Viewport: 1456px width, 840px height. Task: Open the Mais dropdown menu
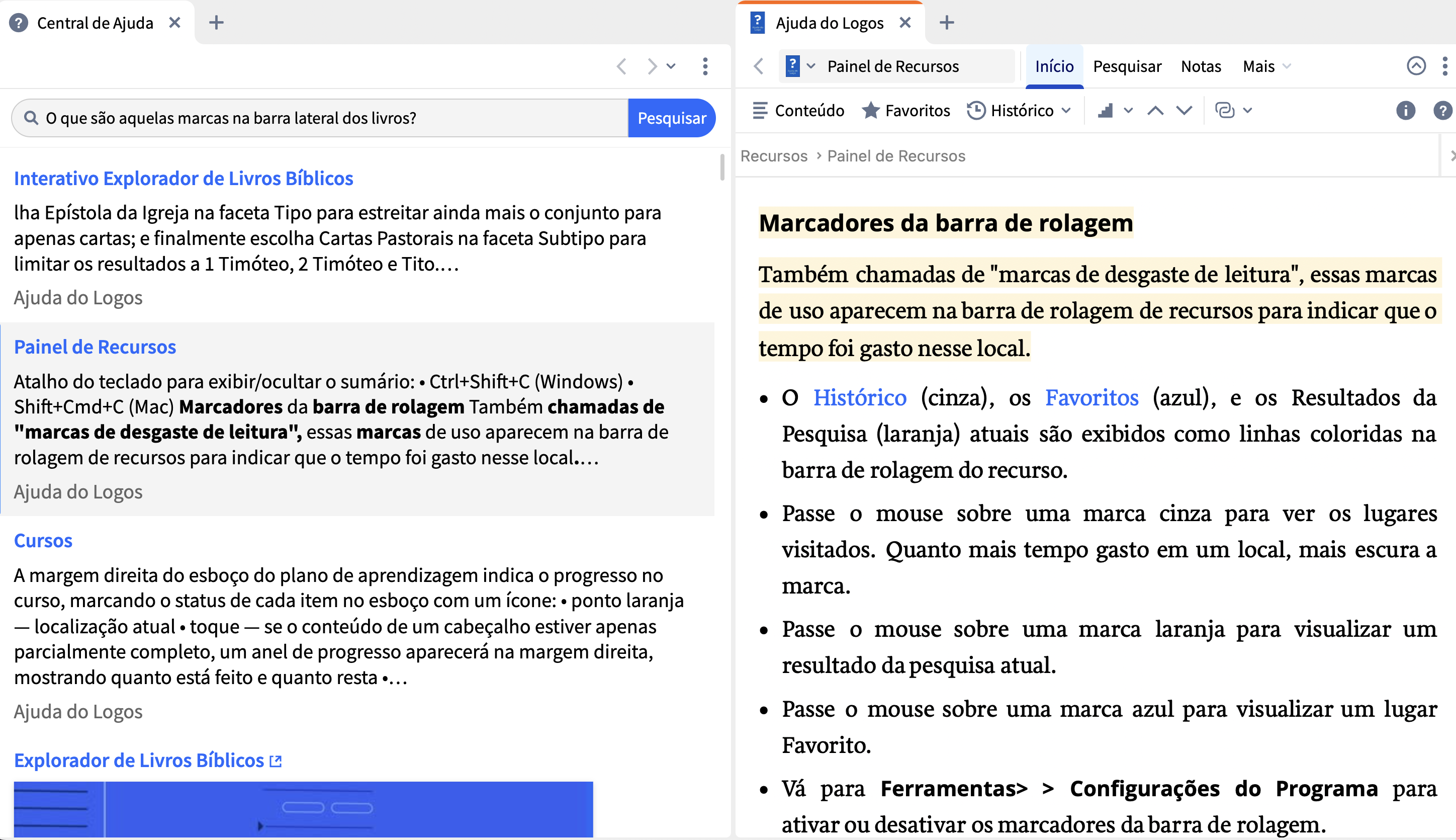point(1266,66)
